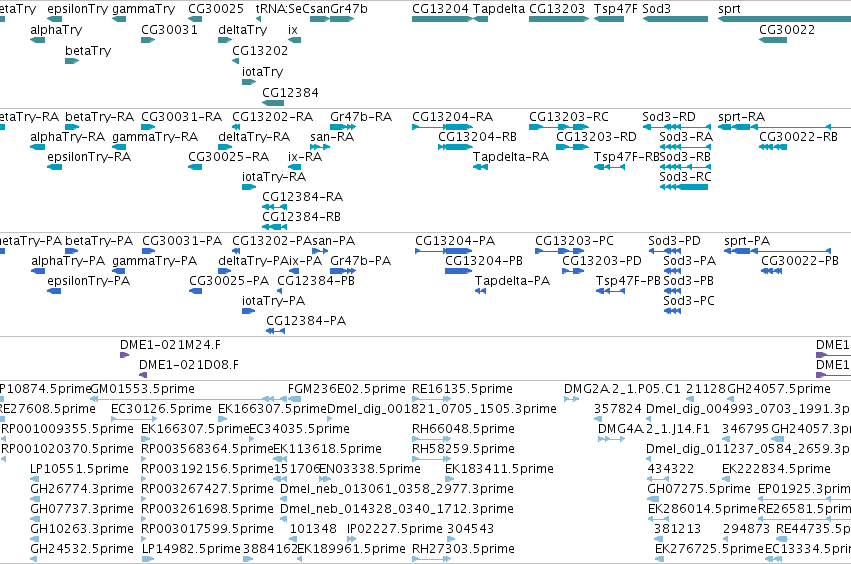Open the CG13203-RD transcript label
This screenshot has width=851, height=564.
596,137
